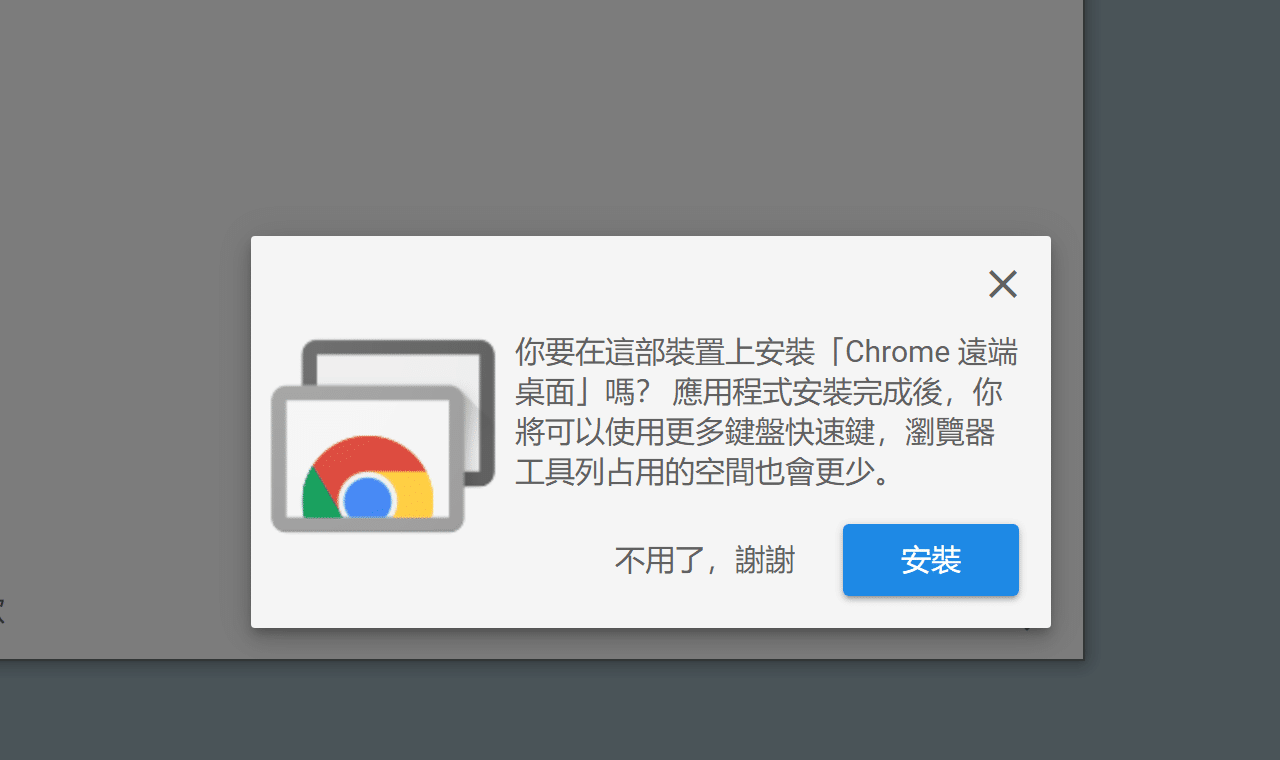The height and width of the screenshot is (760, 1280).
Task: Click the blue center circle of Chrome logo
Action: pyautogui.click(x=367, y=498)
